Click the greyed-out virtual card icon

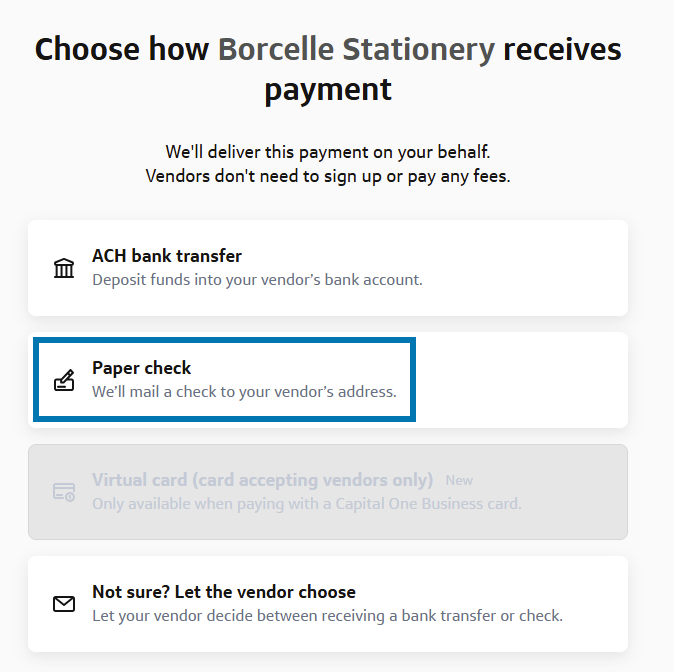click(64, 492)
